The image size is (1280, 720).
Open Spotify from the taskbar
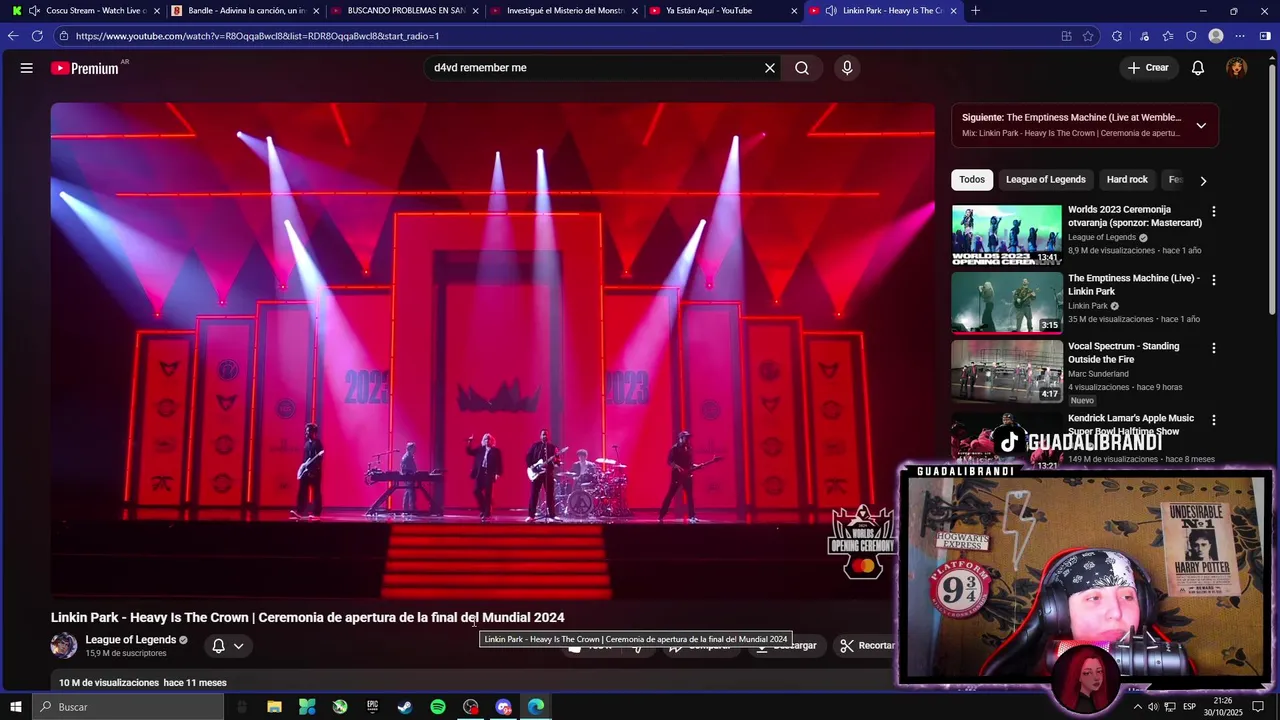[438, 707]
